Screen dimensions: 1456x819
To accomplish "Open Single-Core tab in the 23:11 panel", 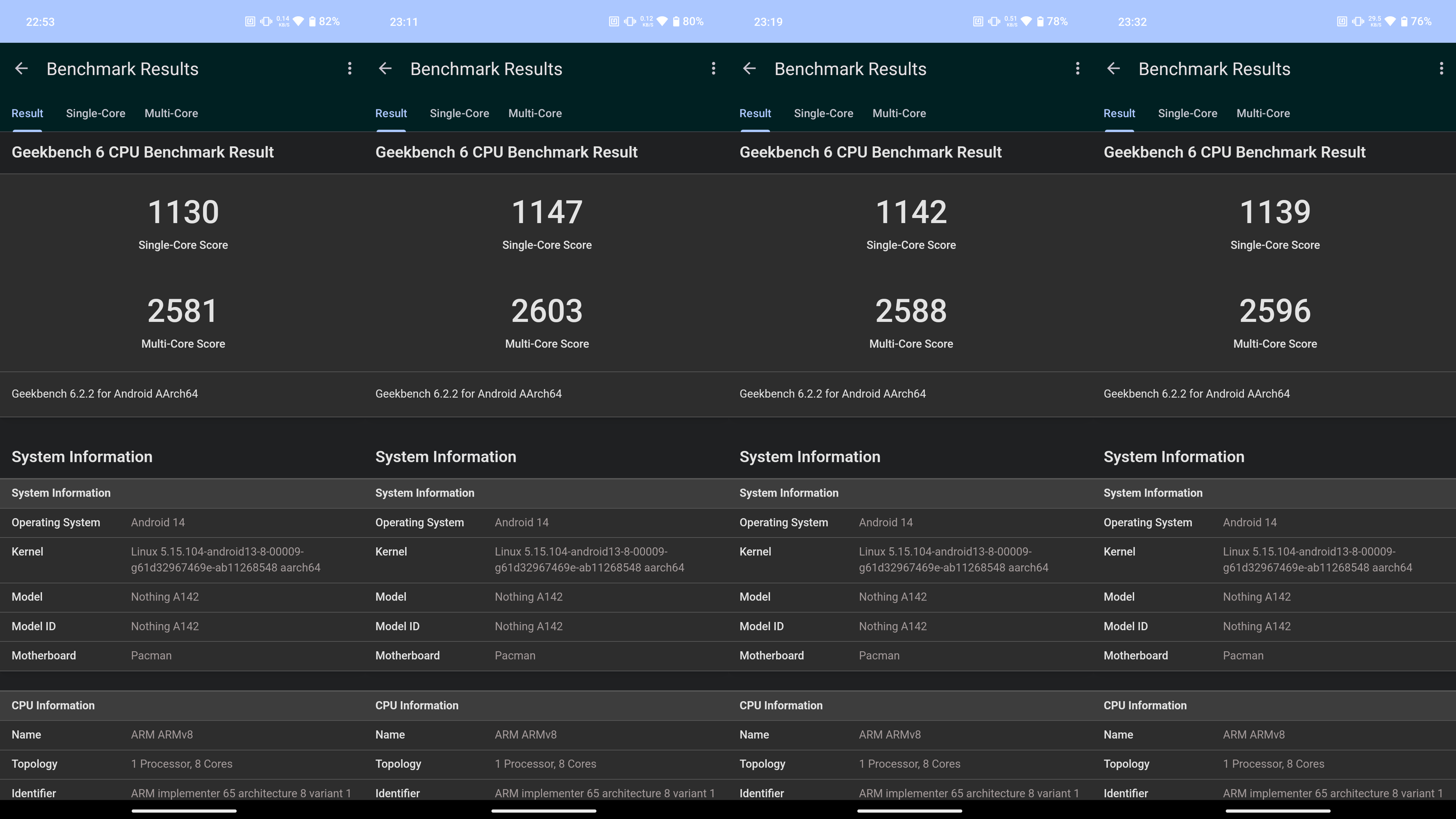I will [x=460, y=114].
